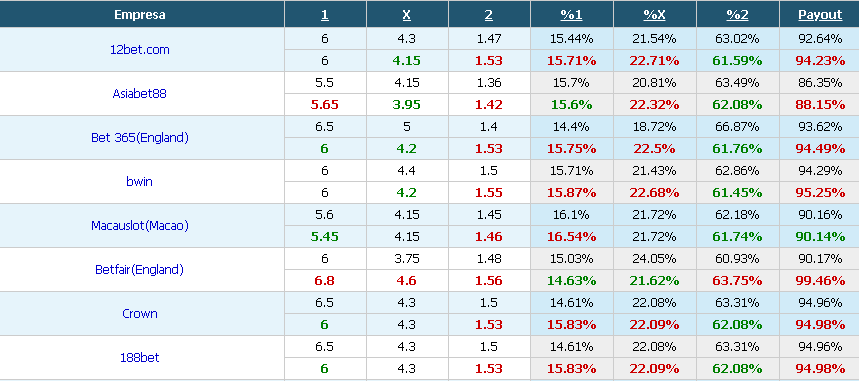Follow the Bet 365(England) link
The image size is (859, 381).
click(140, 138)
